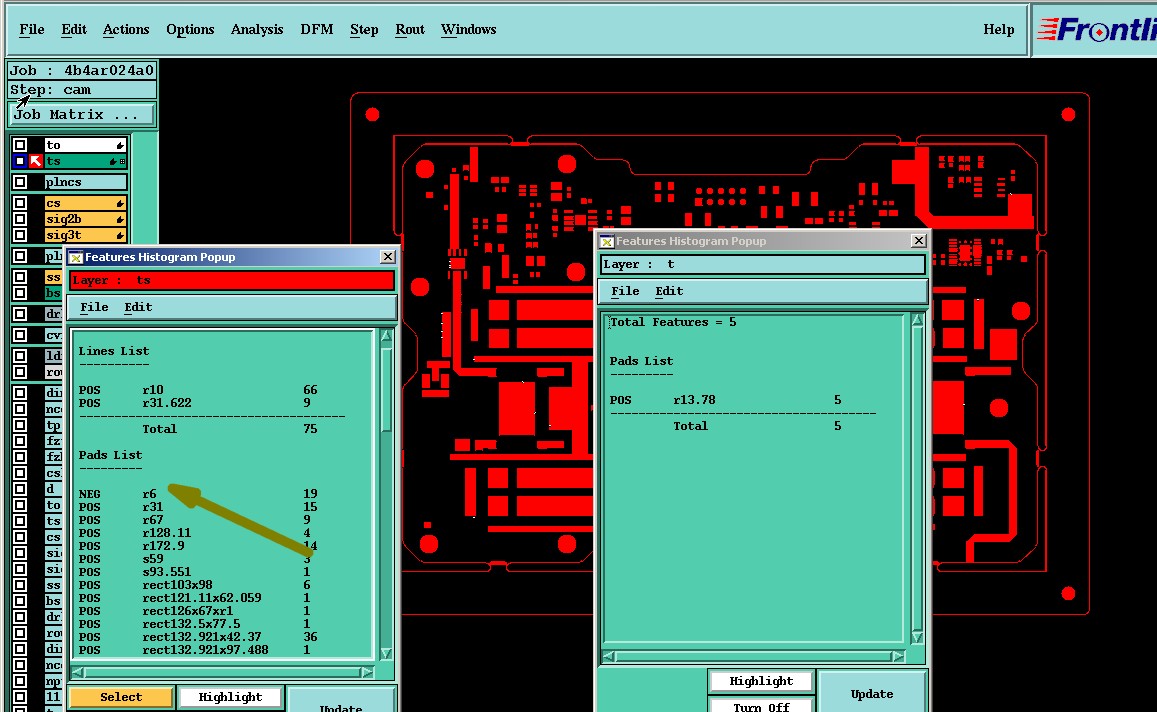Click the Job : 4b4ar024a0 field
This screenshot has height=712, width=1157.
click(82, 70)
